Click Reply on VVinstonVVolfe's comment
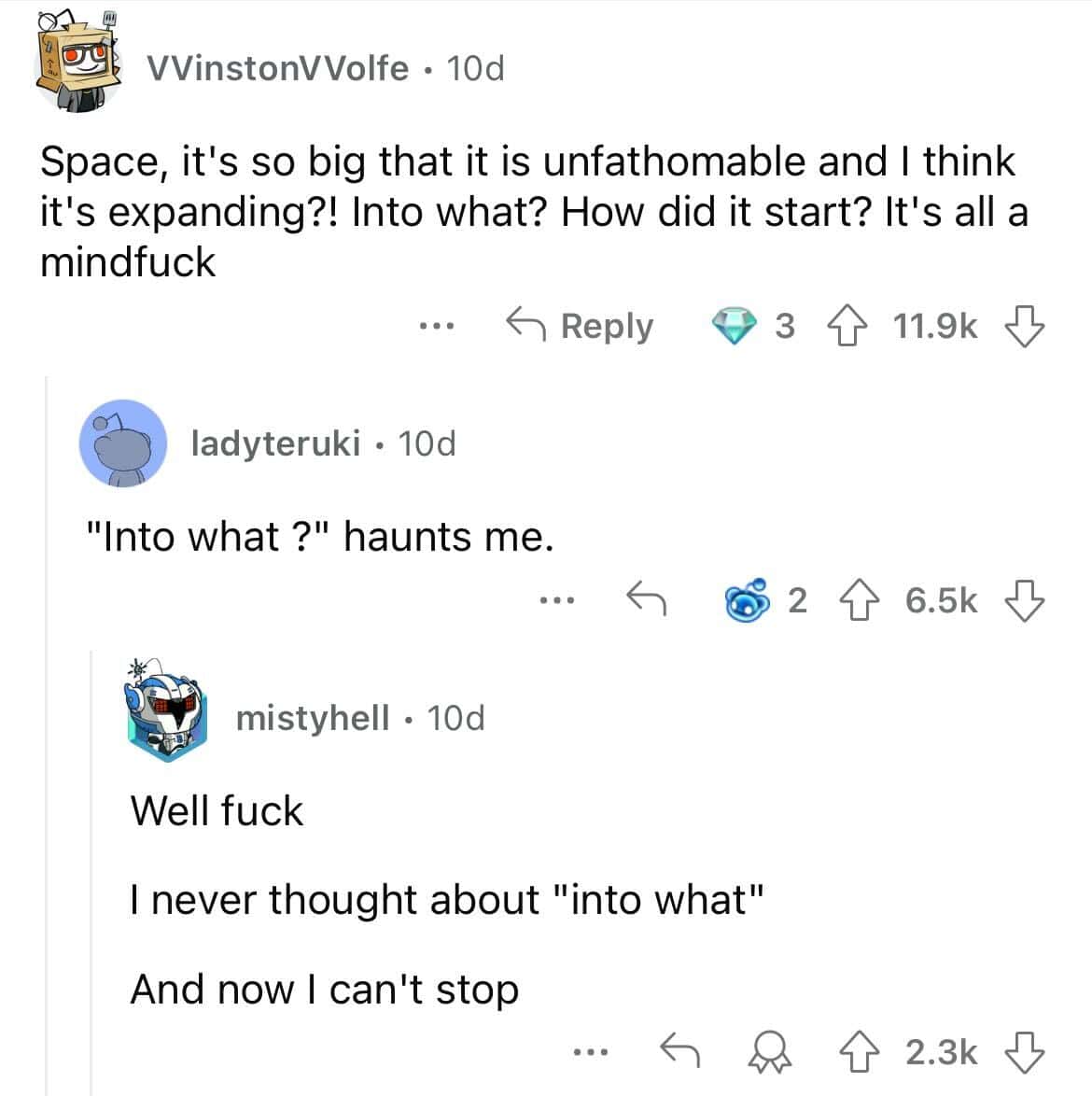1092x1096 pixels. [580, 326]
